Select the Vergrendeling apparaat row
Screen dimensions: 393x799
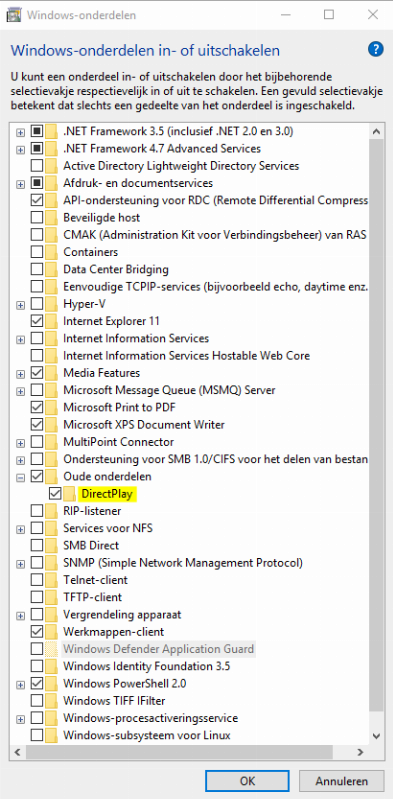click(122, 615)
